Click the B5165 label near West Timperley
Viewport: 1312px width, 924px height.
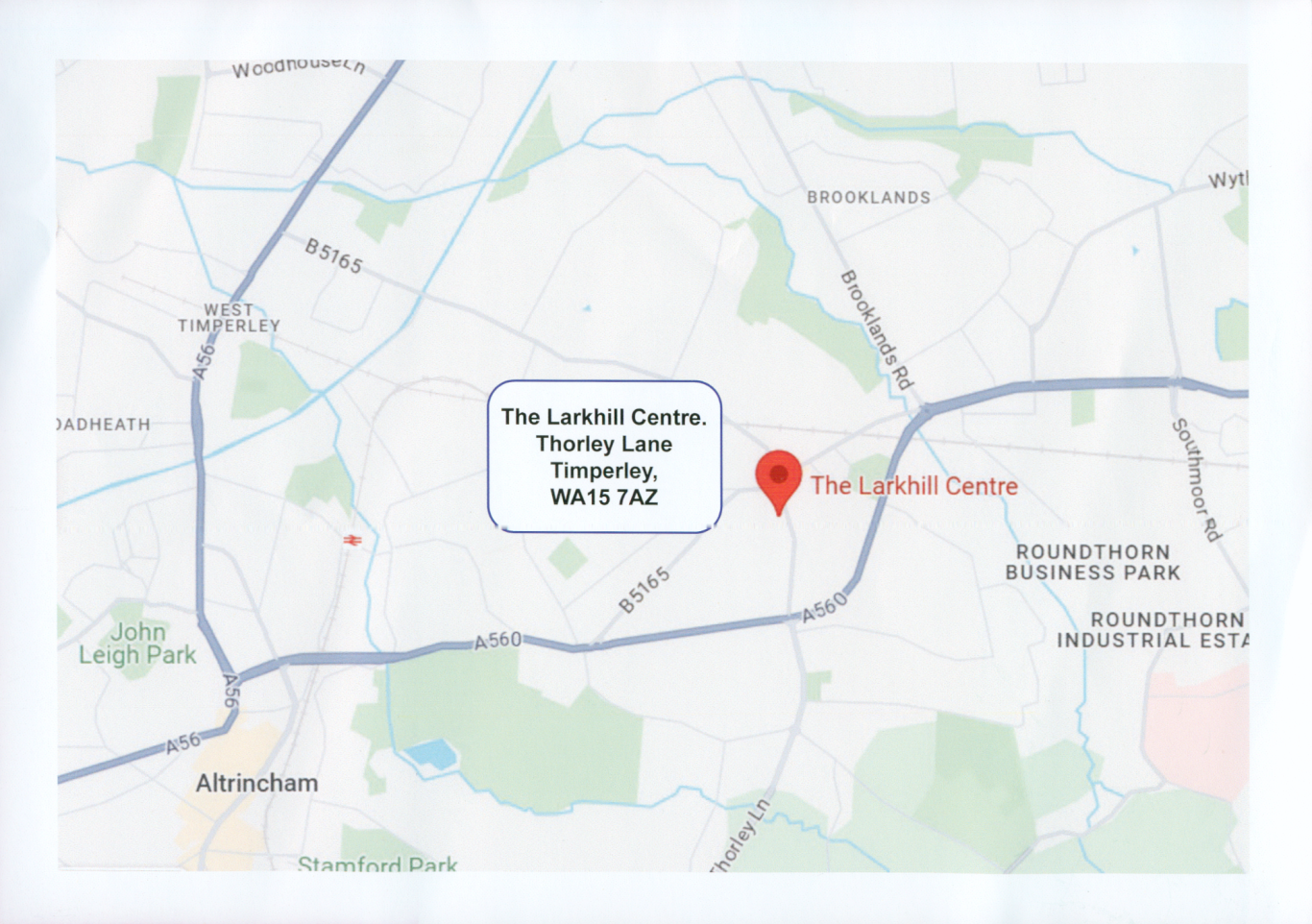[x=334, y=256]
